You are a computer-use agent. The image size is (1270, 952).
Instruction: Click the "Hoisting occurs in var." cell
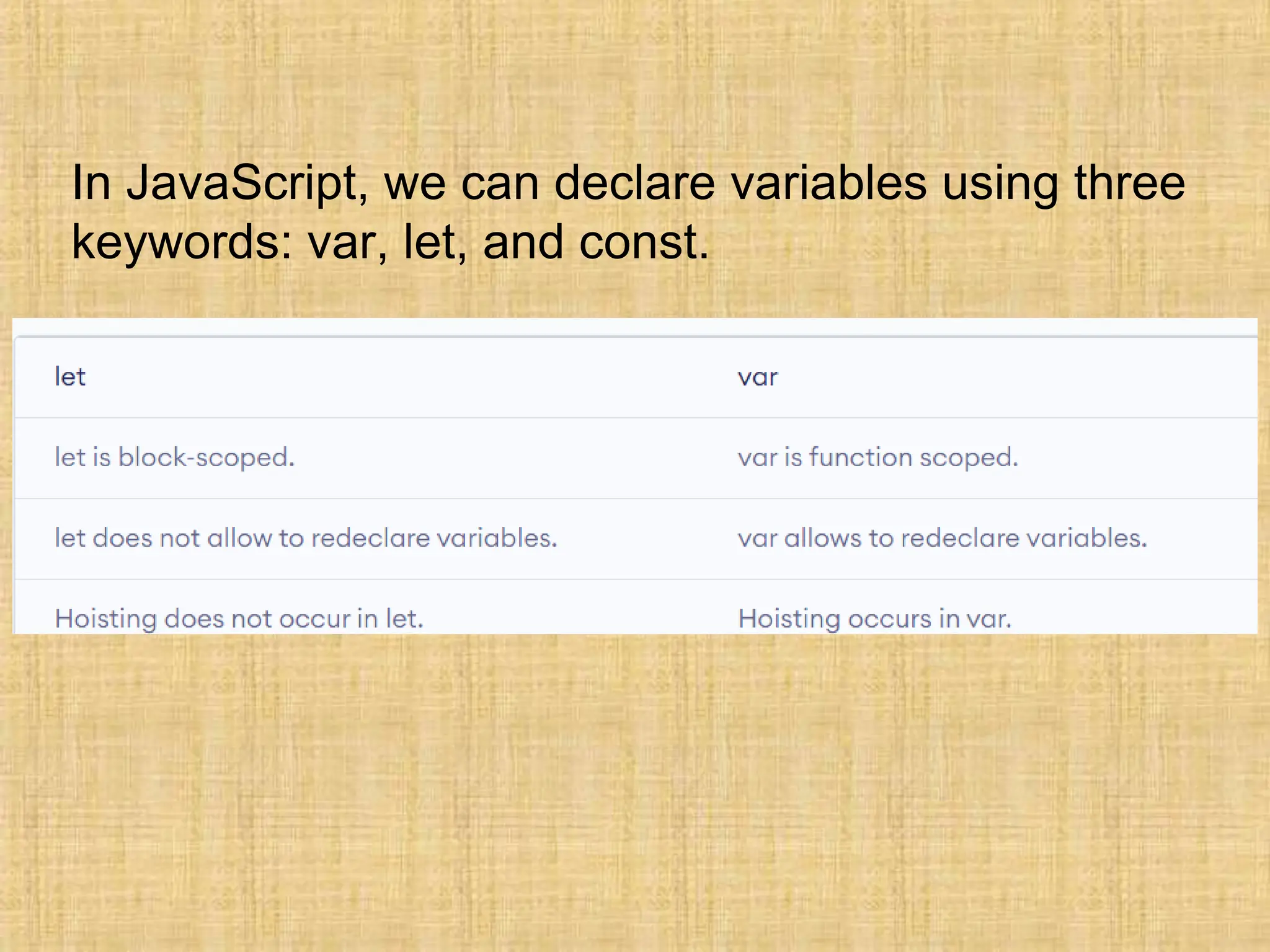coord(874,619)
